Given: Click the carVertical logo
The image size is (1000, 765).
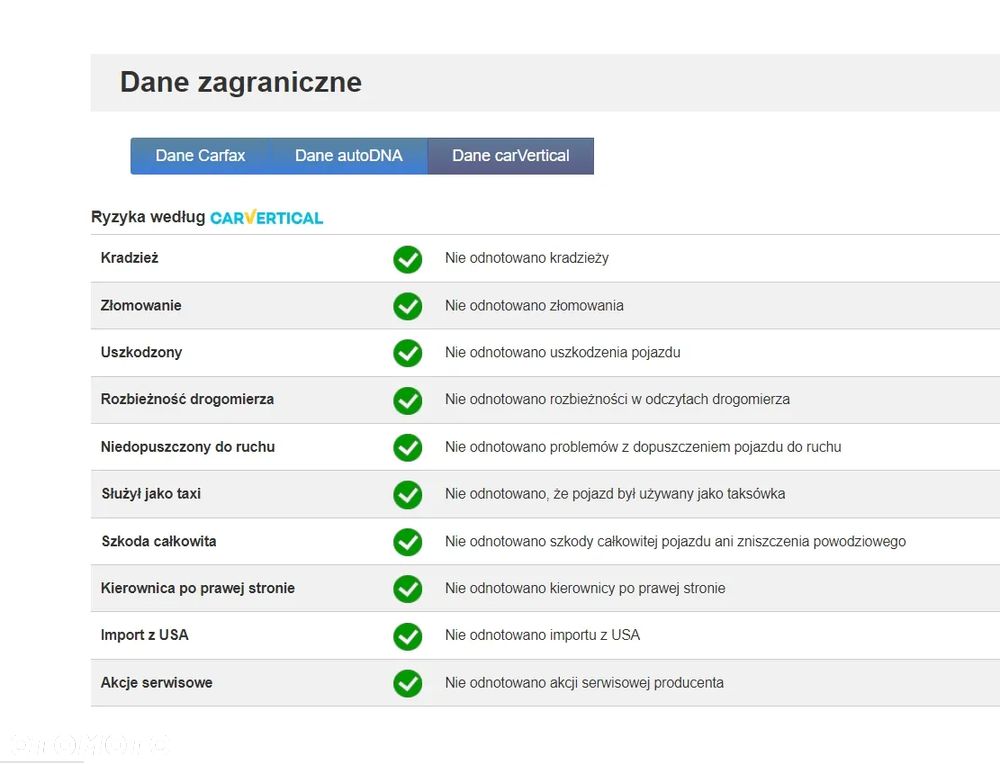Looking at the screenshot, I should pos(267,217).
